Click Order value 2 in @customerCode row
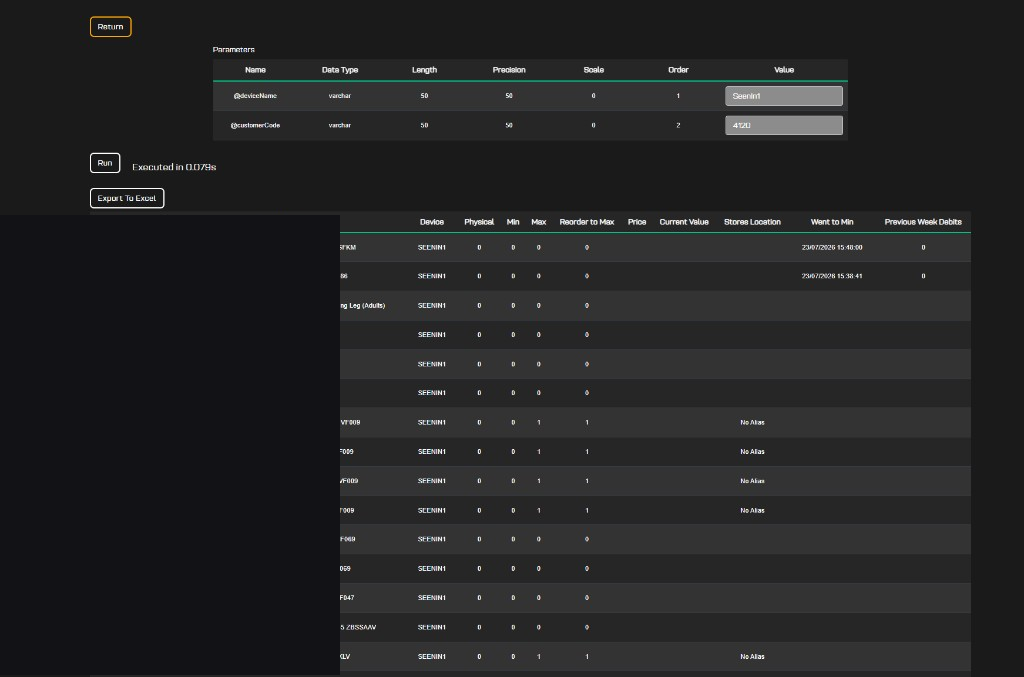The width and height of the screenshot is (1024, 677). (678, 125)
